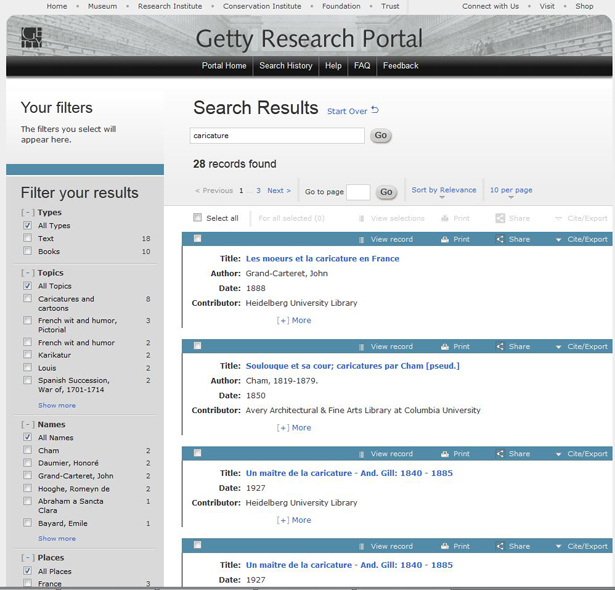Click Go button beside page number field
The image size is (615, 590).
point(386,192)
